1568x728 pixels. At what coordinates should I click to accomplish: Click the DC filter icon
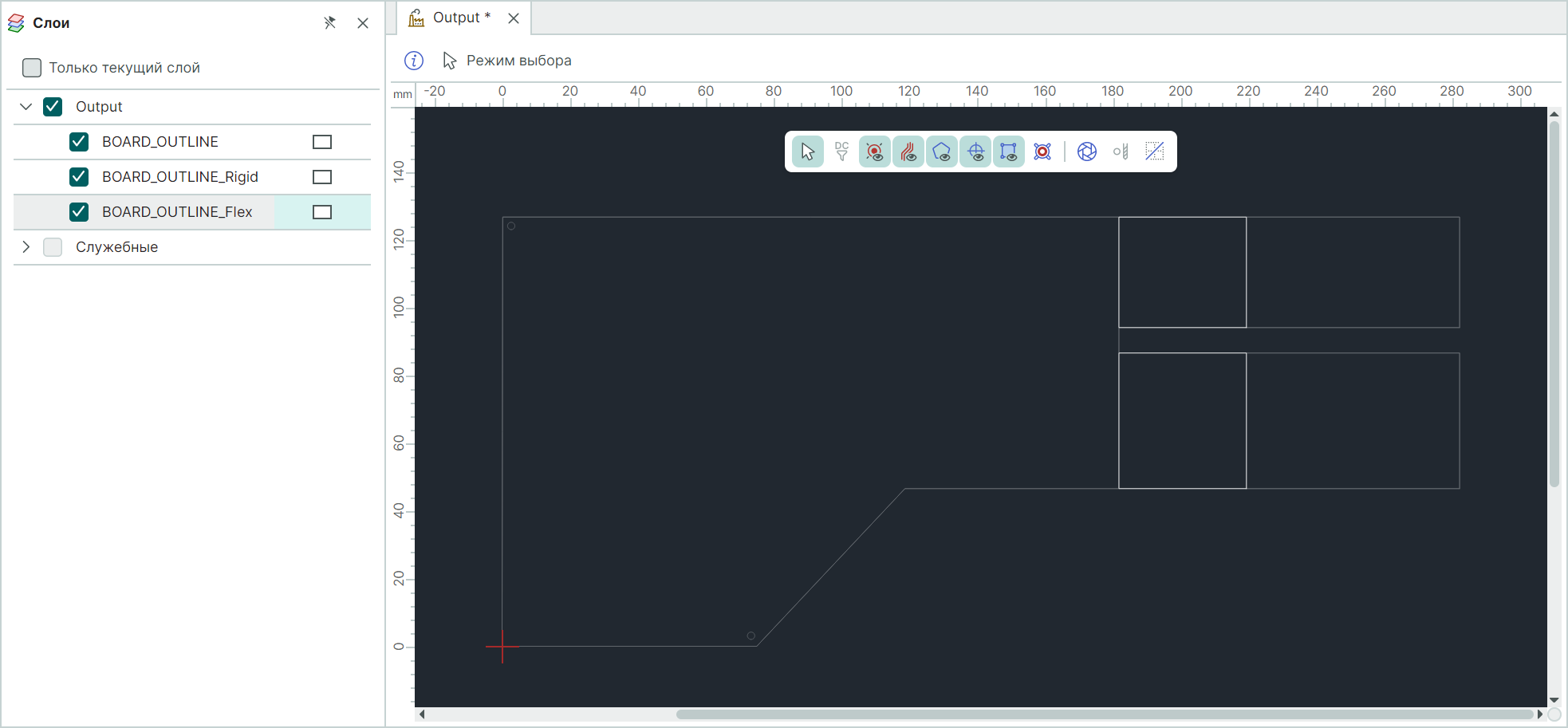tap(841, 152)
